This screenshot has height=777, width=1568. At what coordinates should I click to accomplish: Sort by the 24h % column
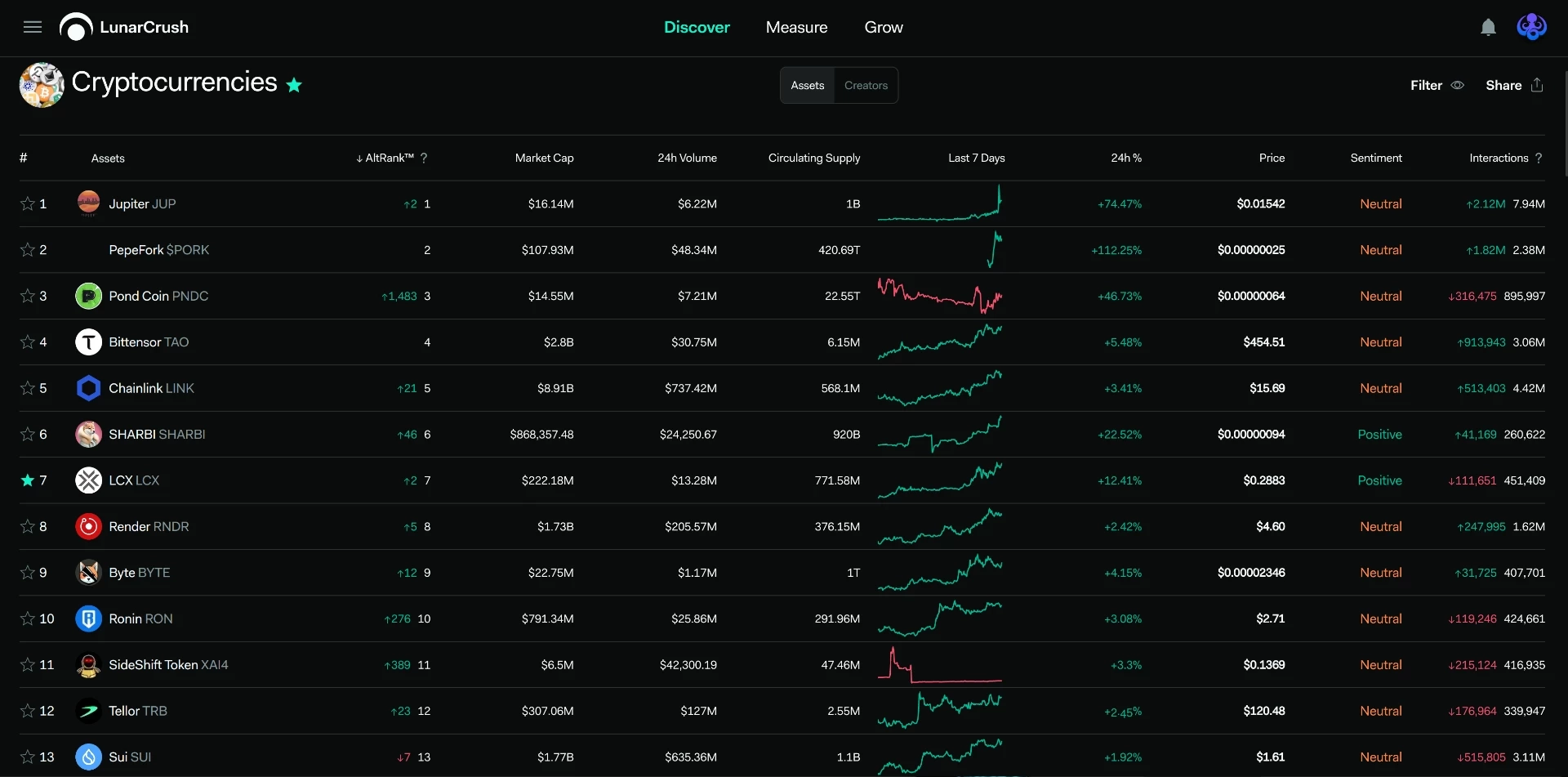coord(1126,159)
